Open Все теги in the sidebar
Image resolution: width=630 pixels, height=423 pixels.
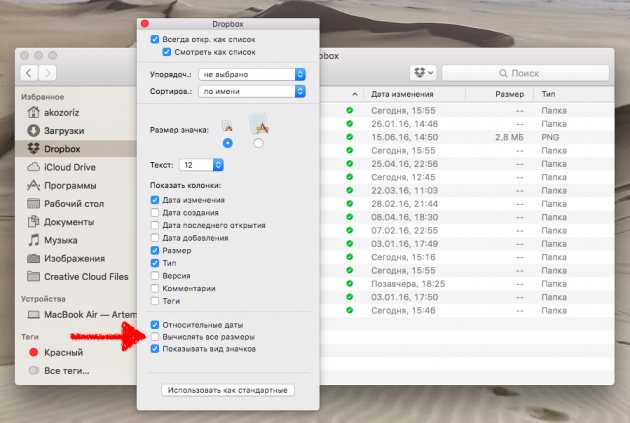[x=76, y=371]
